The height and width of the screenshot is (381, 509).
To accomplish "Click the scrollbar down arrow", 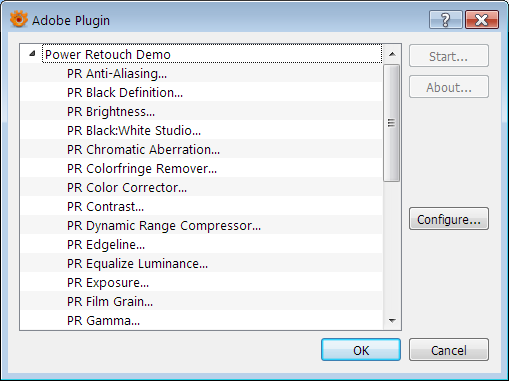I will coord(392,321).
